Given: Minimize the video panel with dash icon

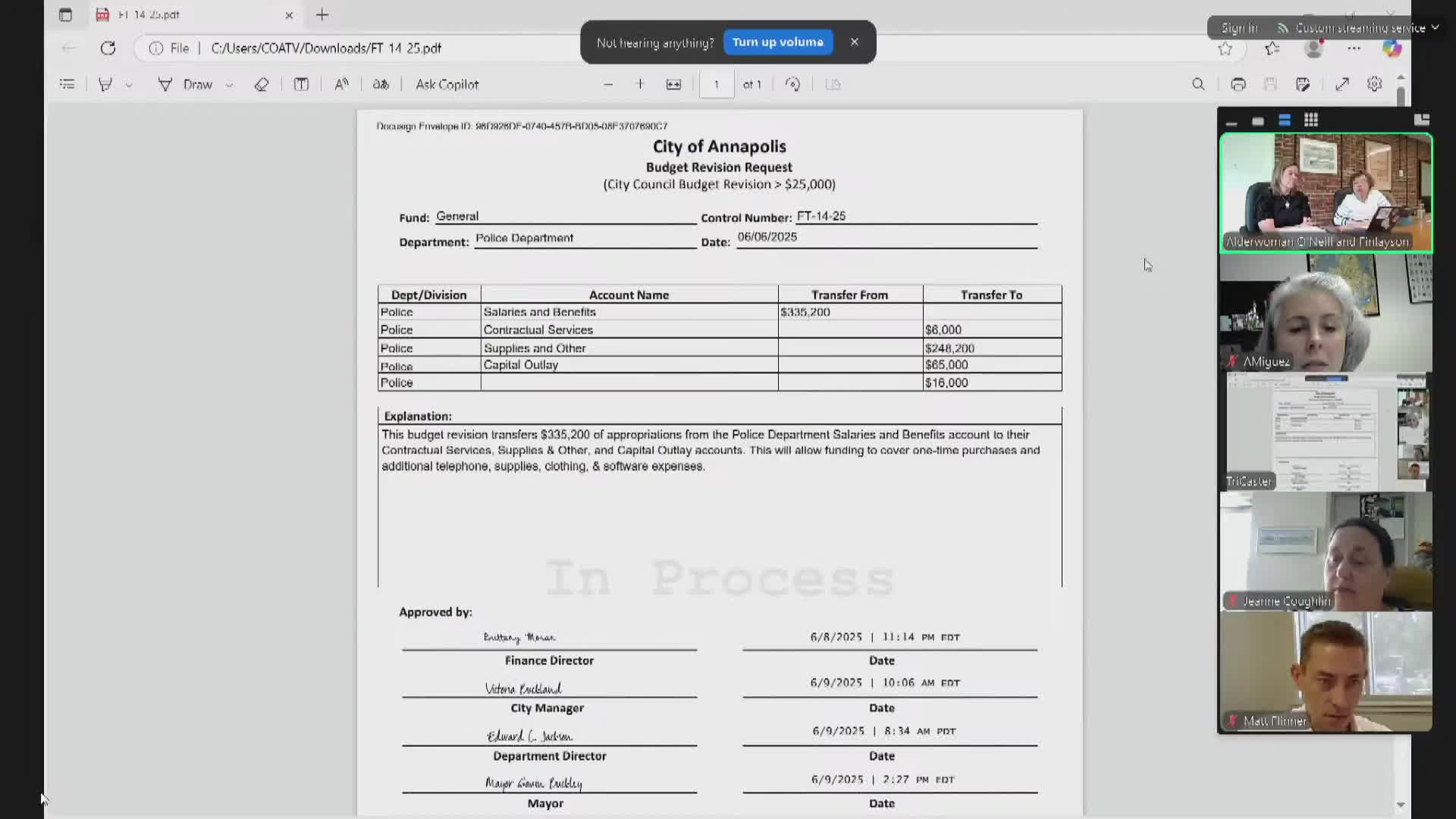Looking at the screenshot, I should click(1232, 121).
